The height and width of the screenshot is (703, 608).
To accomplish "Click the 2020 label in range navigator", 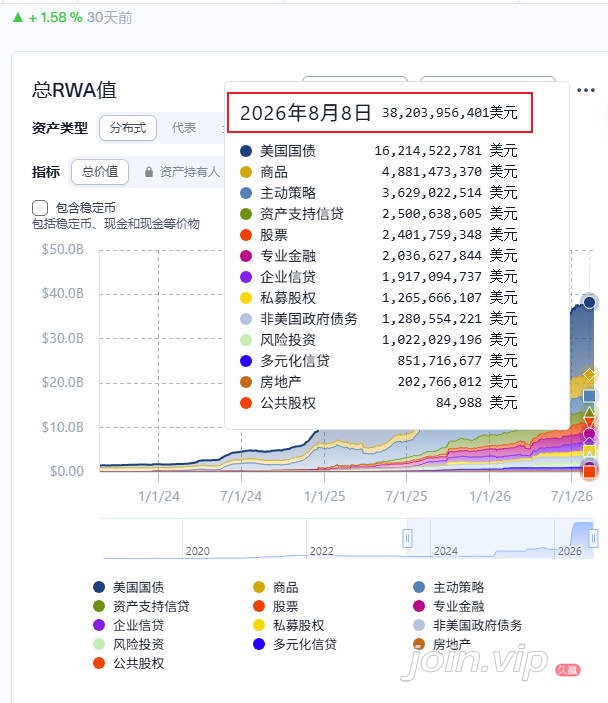I will pyautogui.click(x=198, y=551).
